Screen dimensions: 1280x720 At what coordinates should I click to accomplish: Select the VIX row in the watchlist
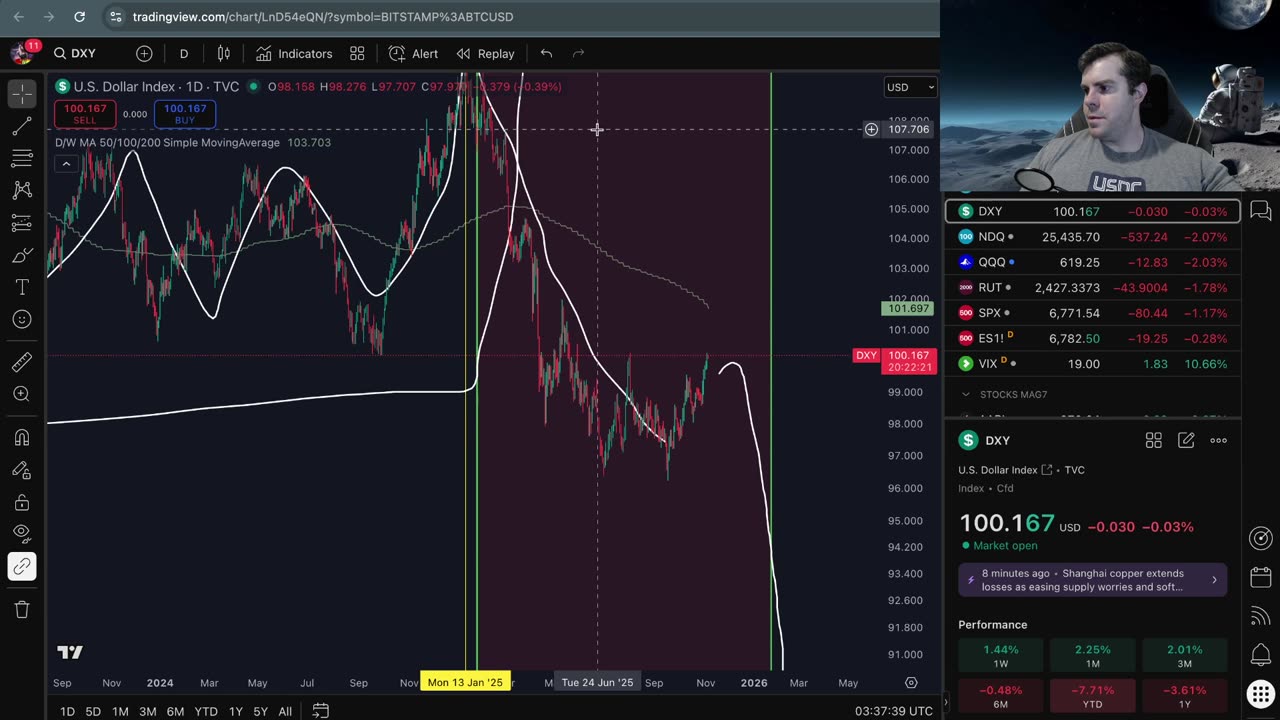coord(1093,364)
